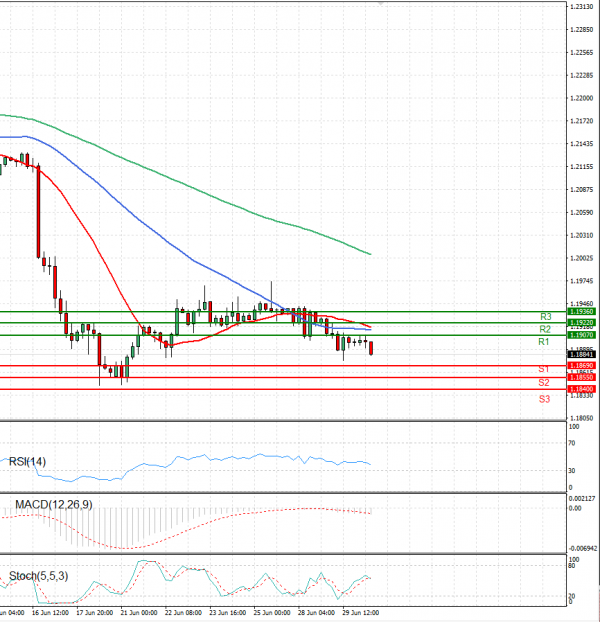The image size is (600, 622).
Task: Select the 1.19220 green price tag
Action: (x=581, y=323)
